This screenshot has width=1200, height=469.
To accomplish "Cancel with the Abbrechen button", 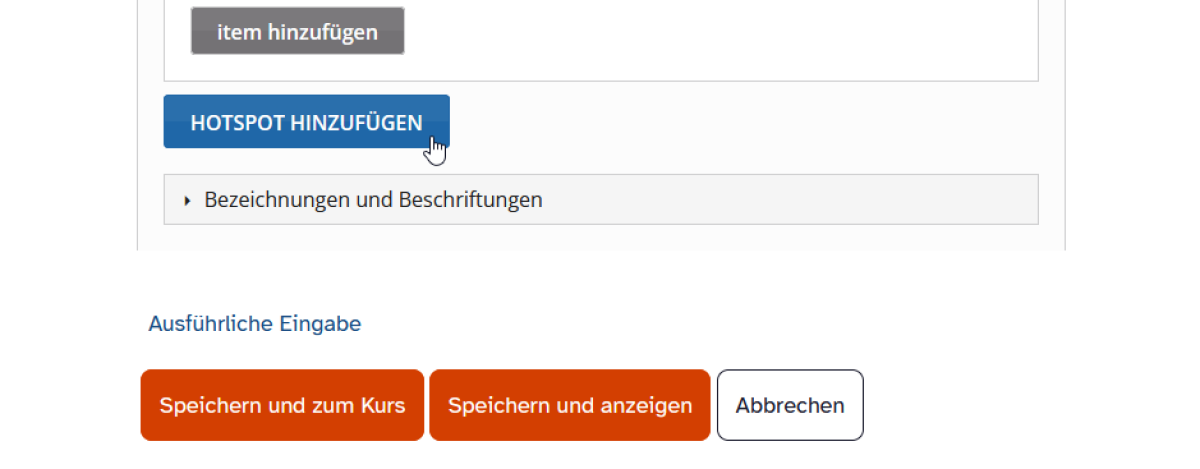I will (789, 405).
